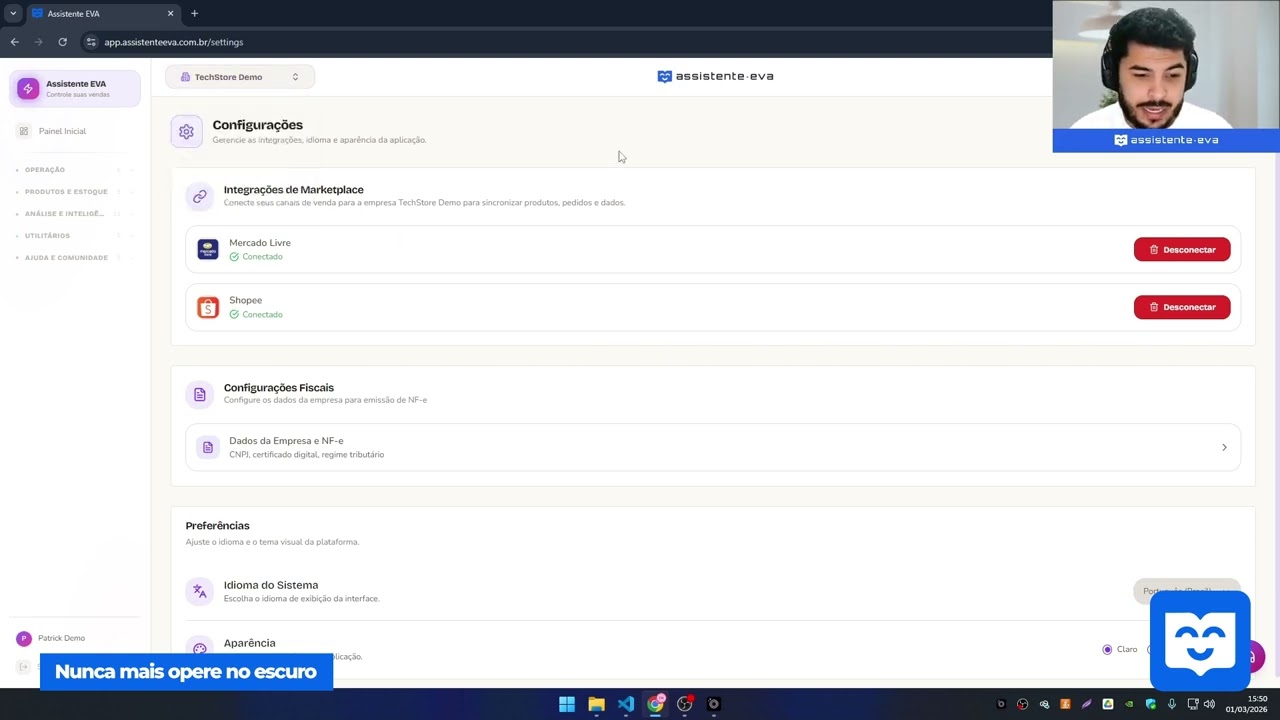Click the building icon beside TechStore Demo
Viewport: 1280px width, 720px height.
(x=185, y=77)
